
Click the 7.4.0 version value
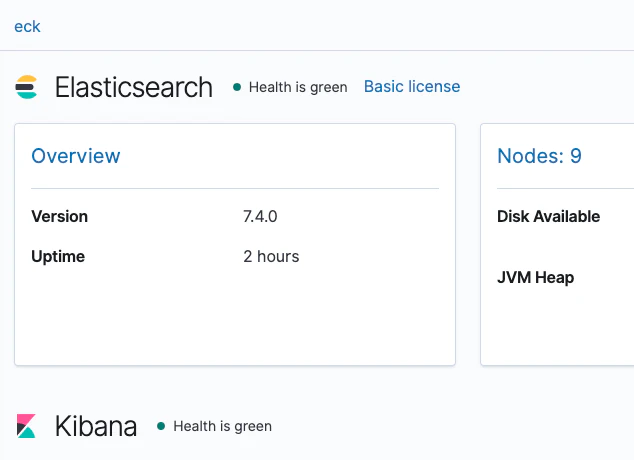[x=260, y=217]
